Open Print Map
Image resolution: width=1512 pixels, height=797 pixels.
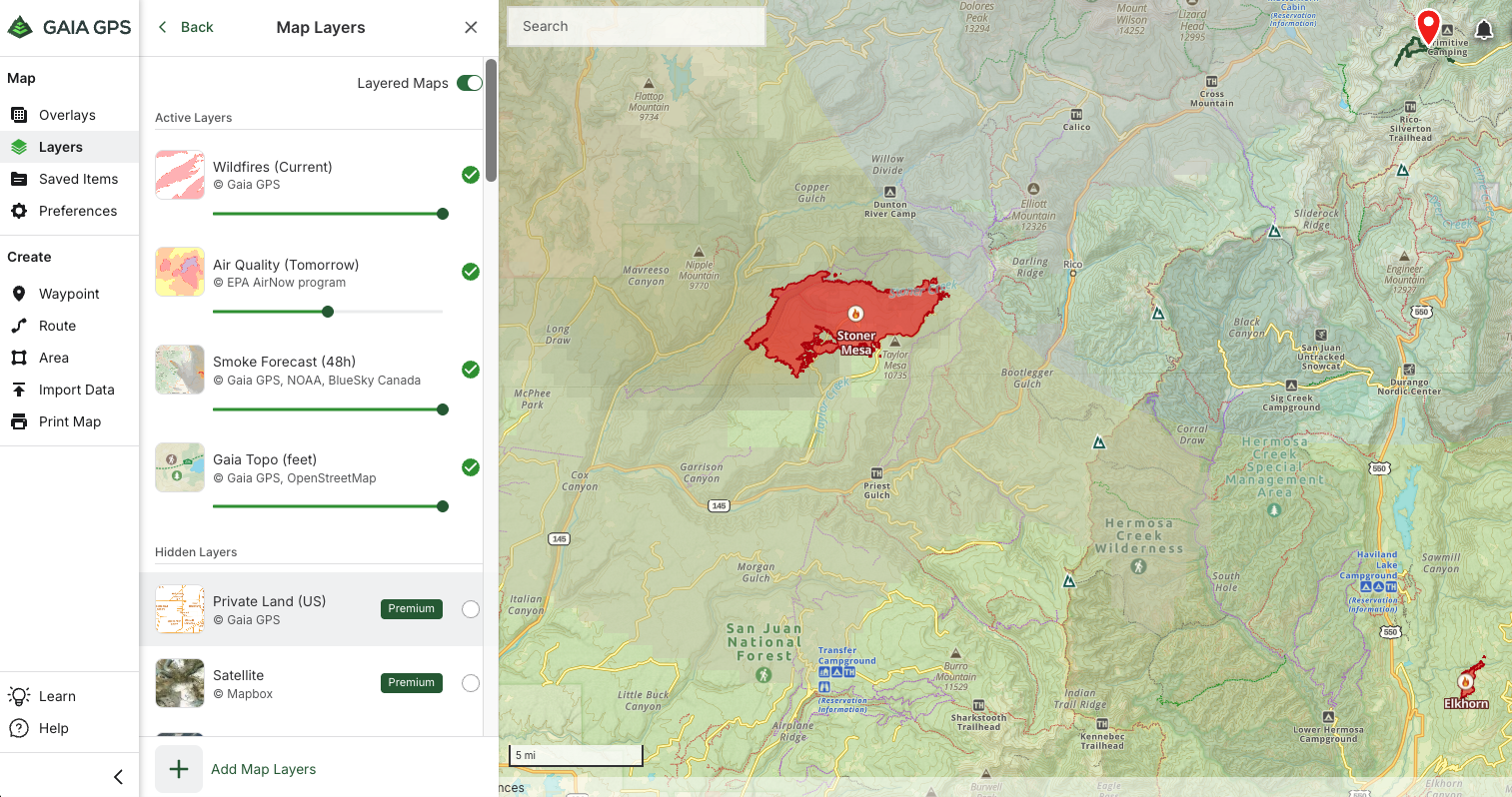click(69, 421)
